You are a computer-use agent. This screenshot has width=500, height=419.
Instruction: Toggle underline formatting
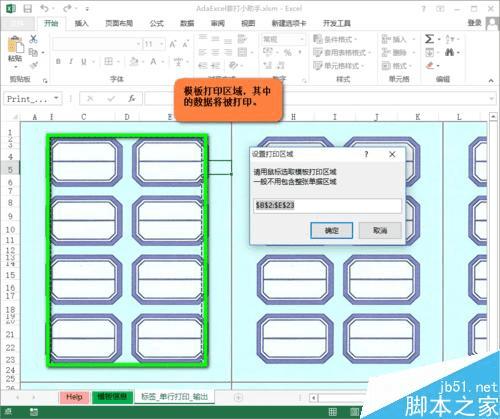click(84, 61)
